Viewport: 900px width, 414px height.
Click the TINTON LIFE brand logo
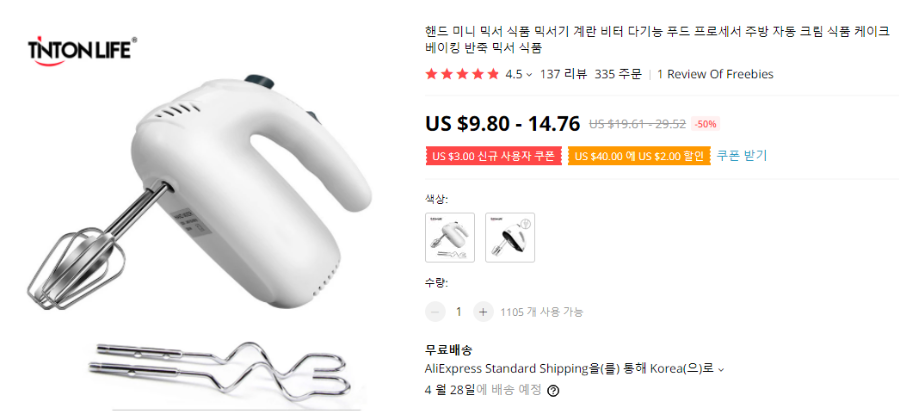click(83, 51)
